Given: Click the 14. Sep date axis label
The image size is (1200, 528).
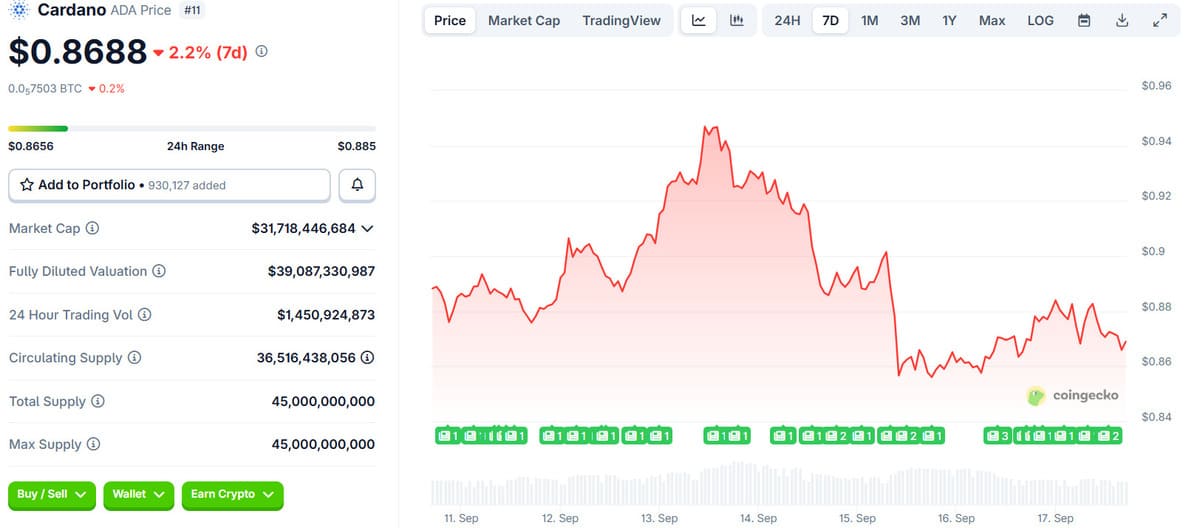Looking at the screenshot, I should click(x=758, y=518).
